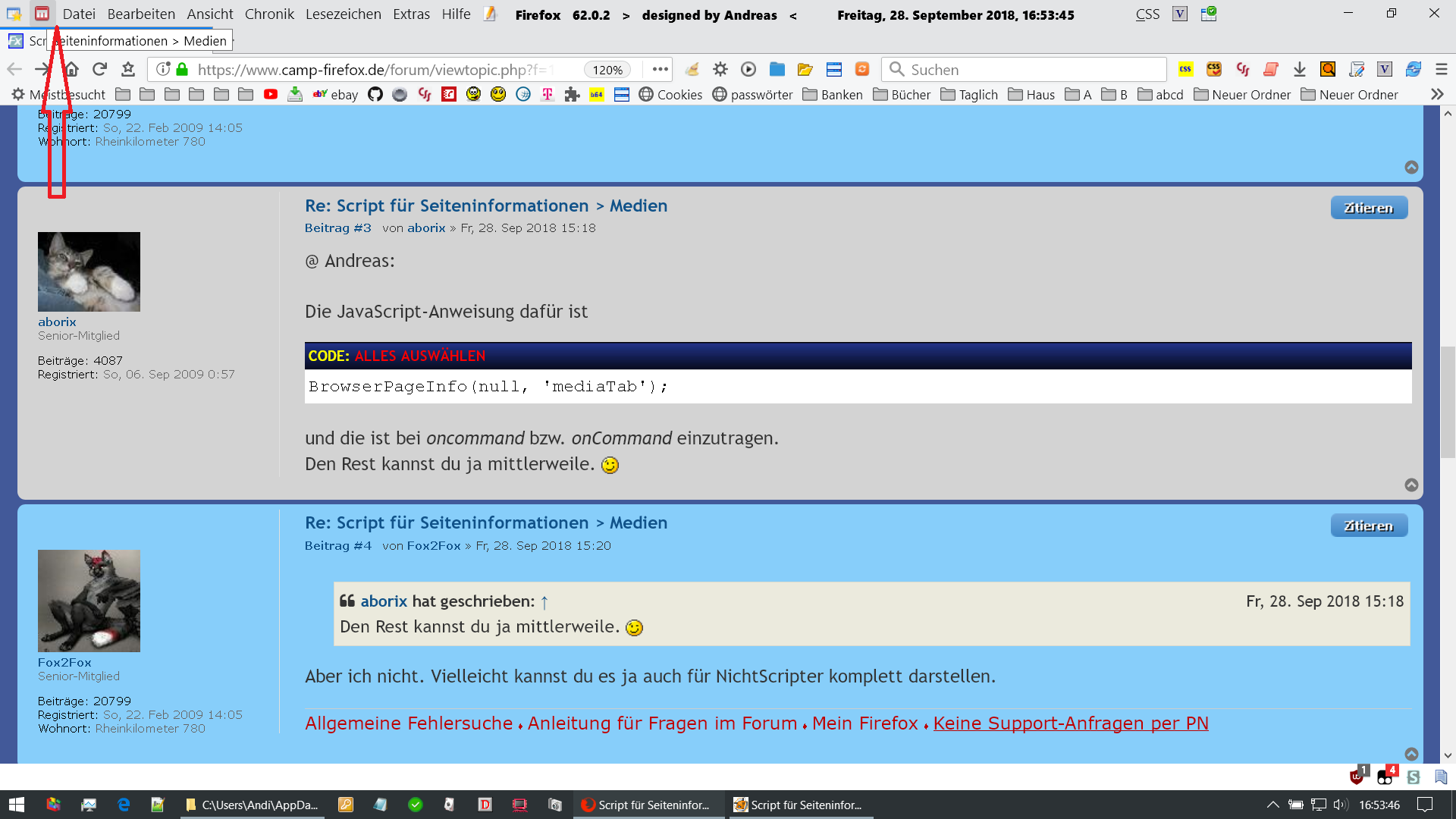Open the Firefox hamburger menu
Image resolution: width=1456 pixels, height=819 pixels.
pyautogui.click(x=1442, y=70)
